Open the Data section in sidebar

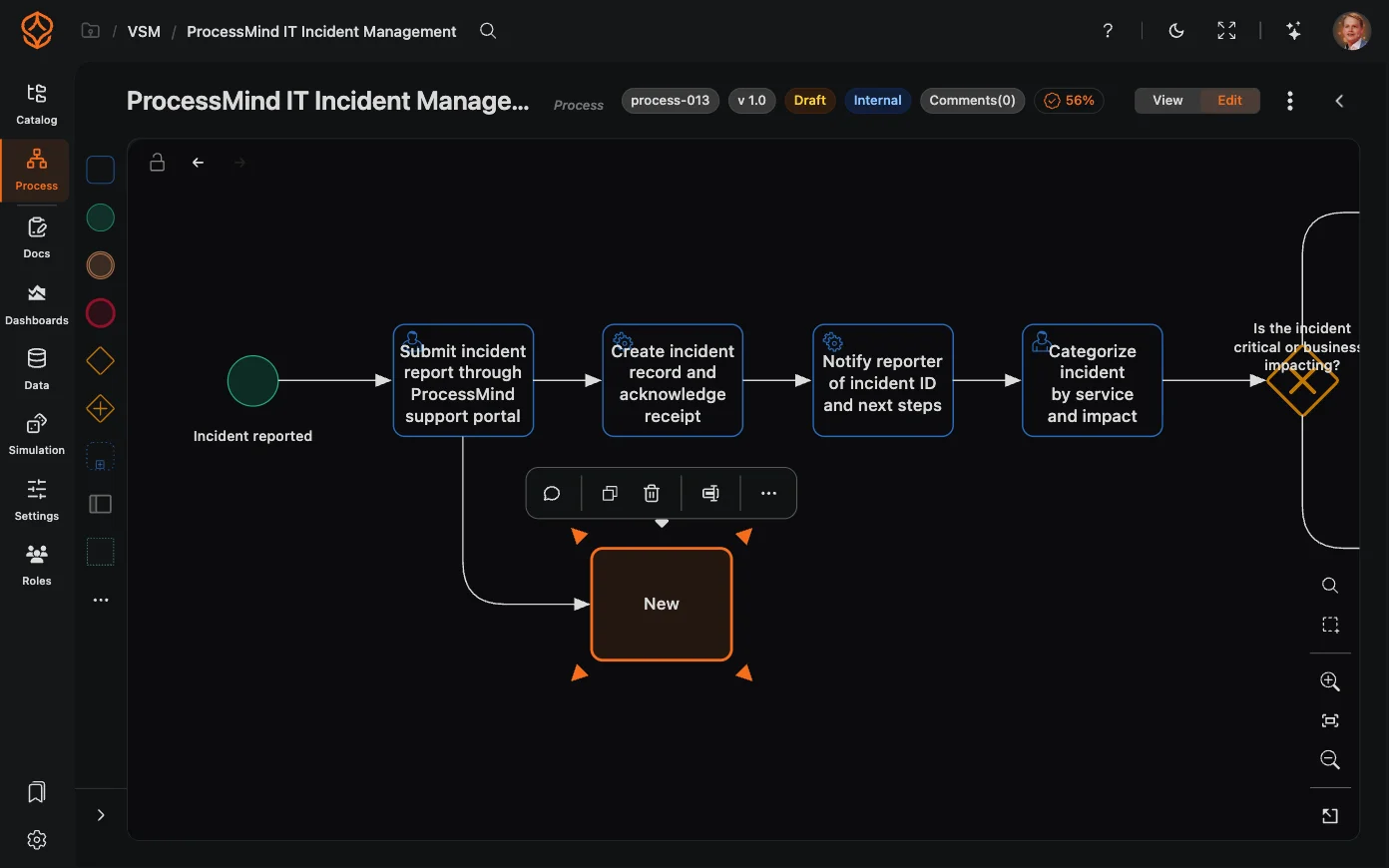(x=37, y=369)
